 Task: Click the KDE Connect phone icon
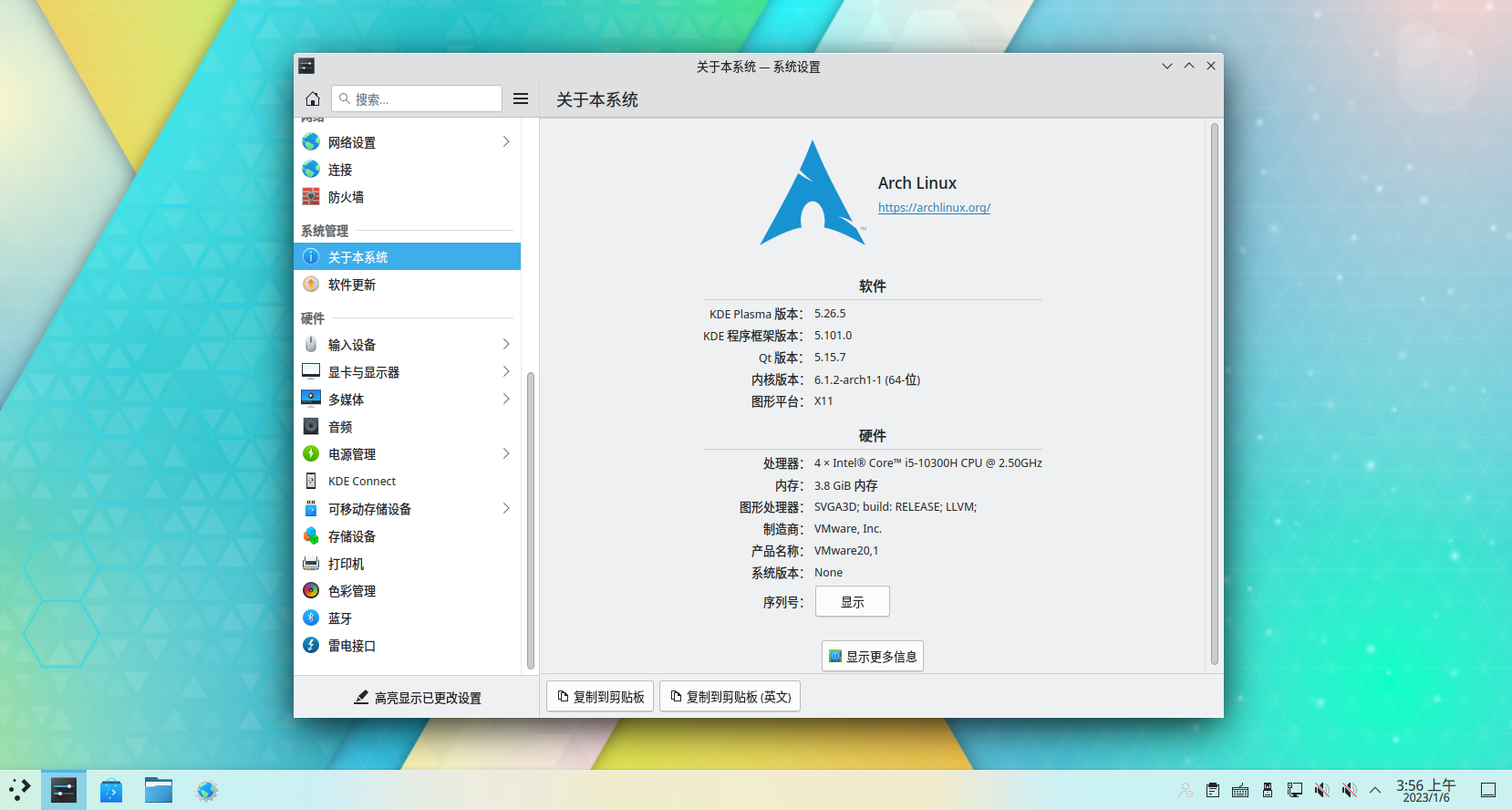pos(311,482)
